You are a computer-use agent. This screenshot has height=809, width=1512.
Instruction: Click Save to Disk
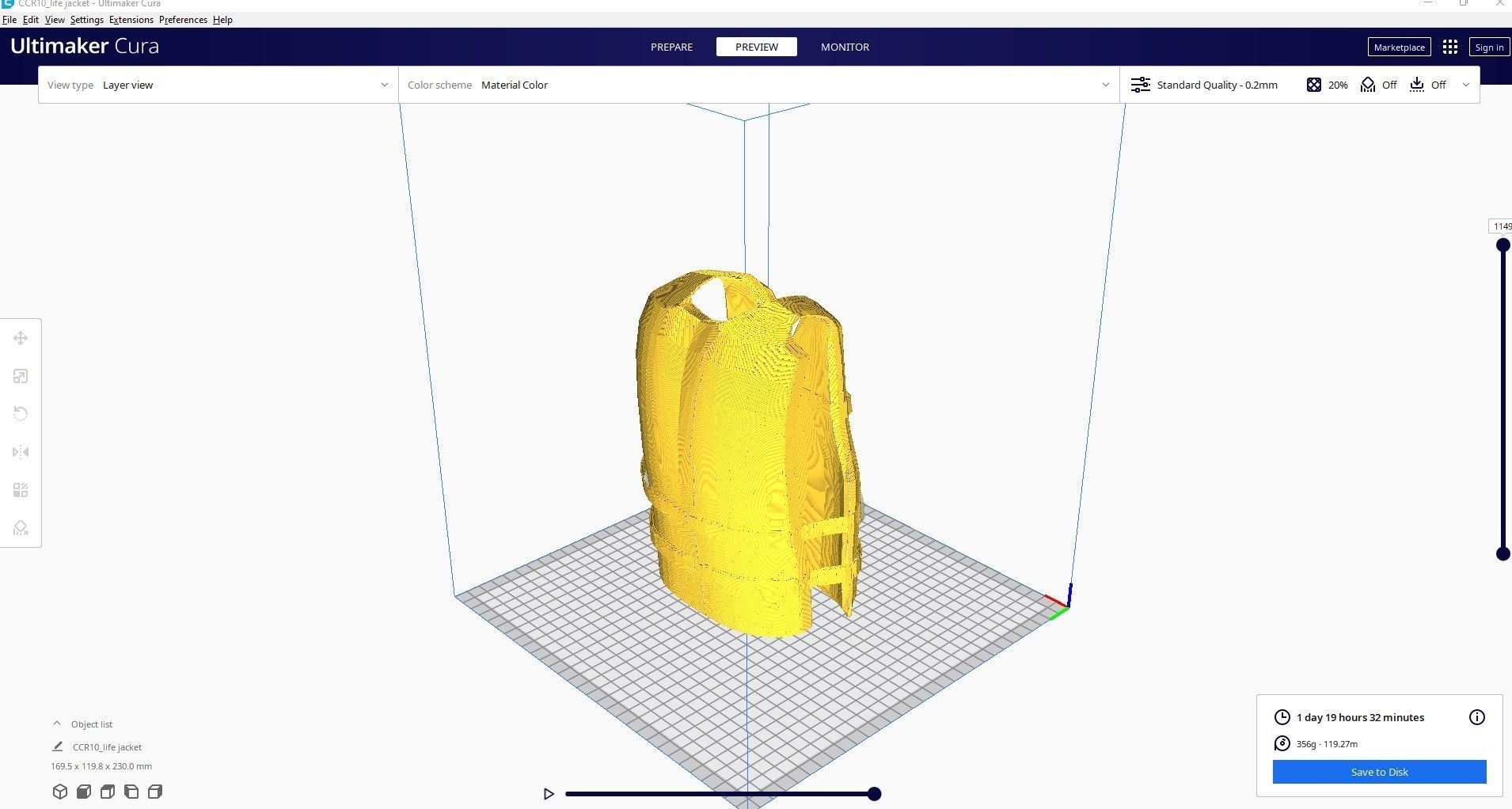(1379, 772)
